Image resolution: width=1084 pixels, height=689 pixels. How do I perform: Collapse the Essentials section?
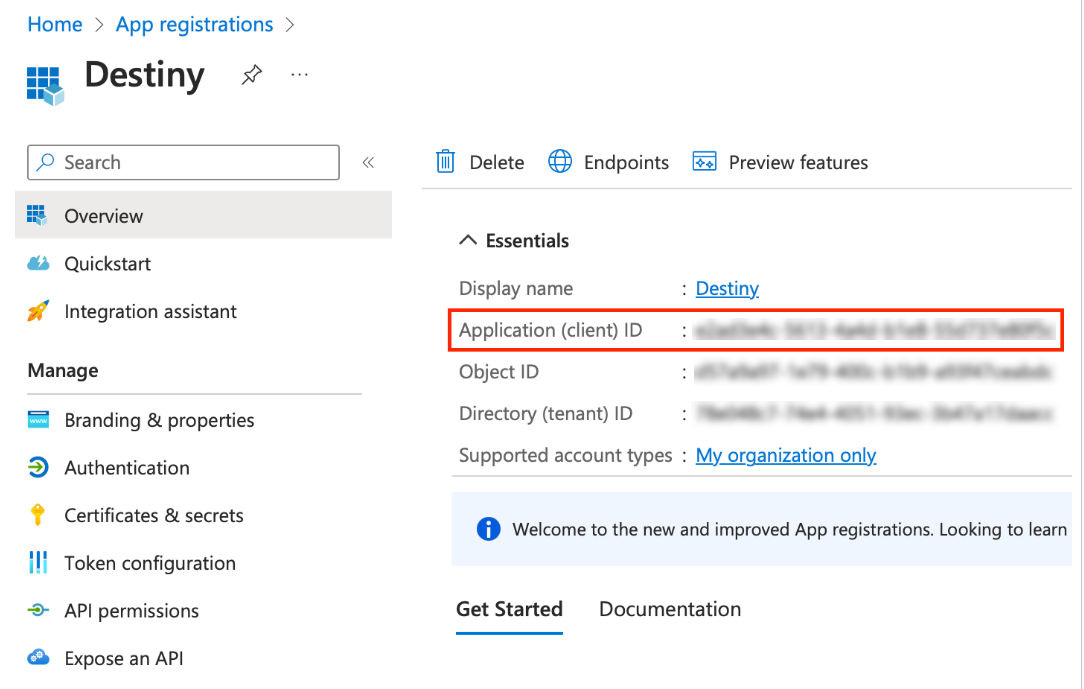(468, 240)
